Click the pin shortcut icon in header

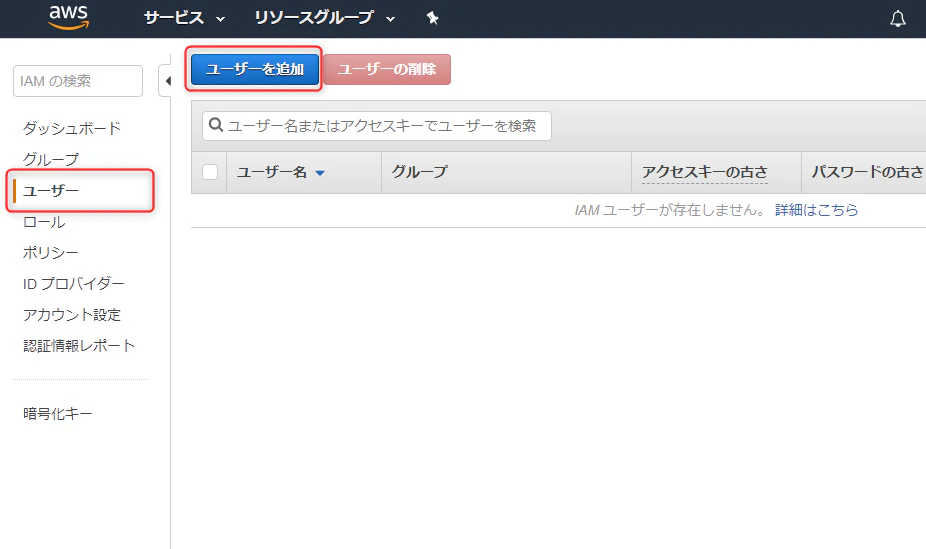click(x=432, y=18)
